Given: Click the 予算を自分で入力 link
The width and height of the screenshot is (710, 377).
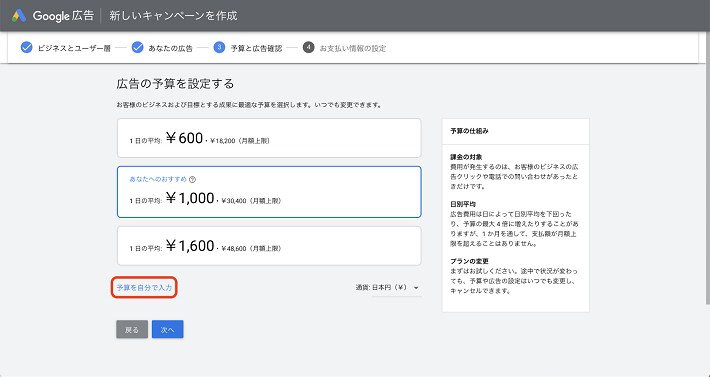Looking at the screenshot, I should pyautogui.click(x=144, y=288).
